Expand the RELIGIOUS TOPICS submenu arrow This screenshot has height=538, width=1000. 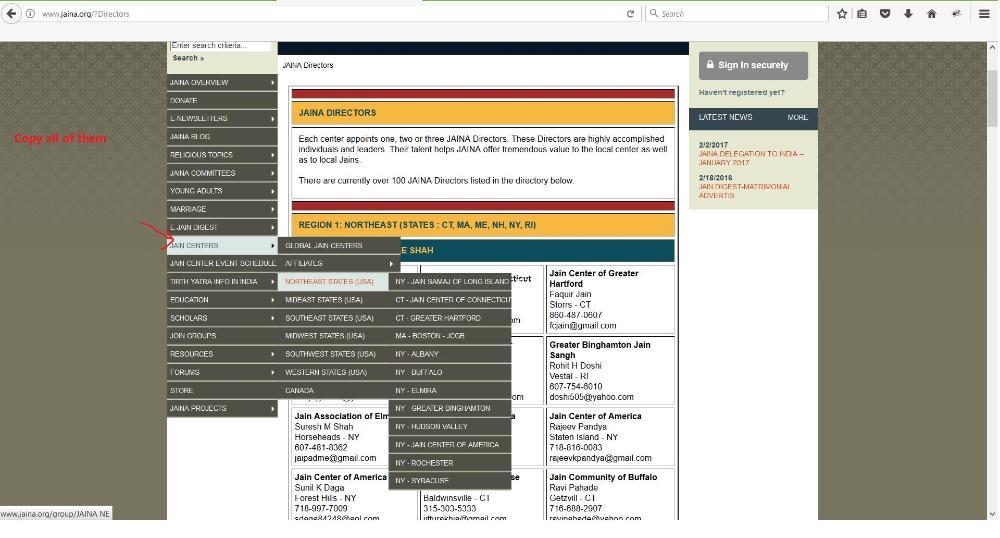[x=272, y=155]
